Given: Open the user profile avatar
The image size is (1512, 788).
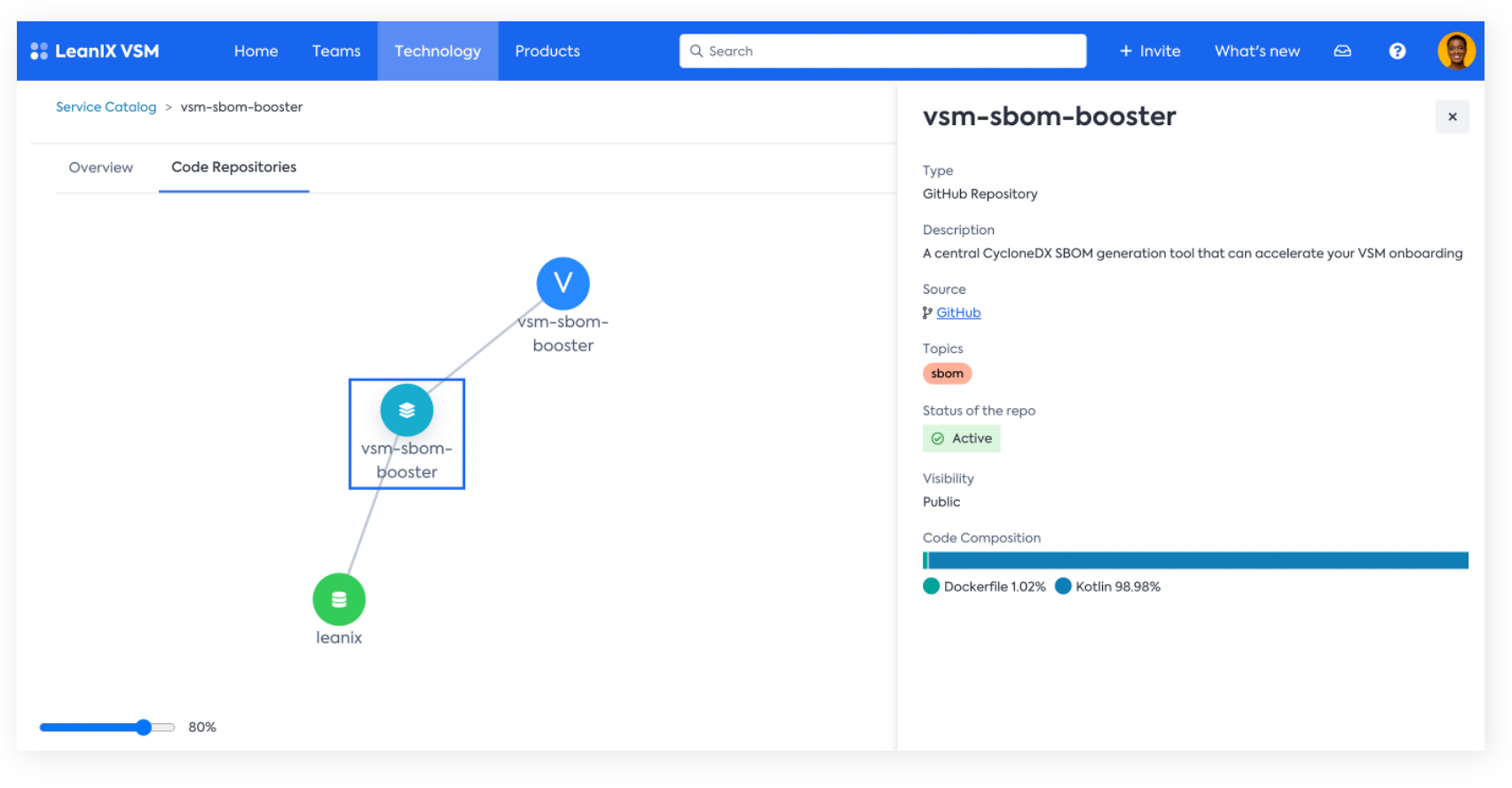Looking at the screenshot, I should 1456,51.
